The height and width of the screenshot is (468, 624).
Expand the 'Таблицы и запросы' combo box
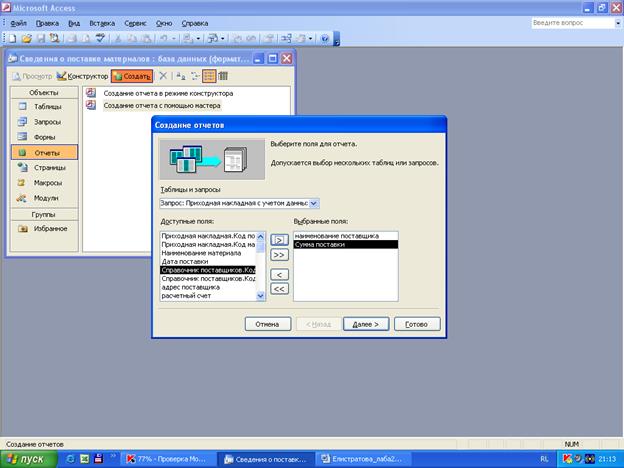click(x=314, y=203)
